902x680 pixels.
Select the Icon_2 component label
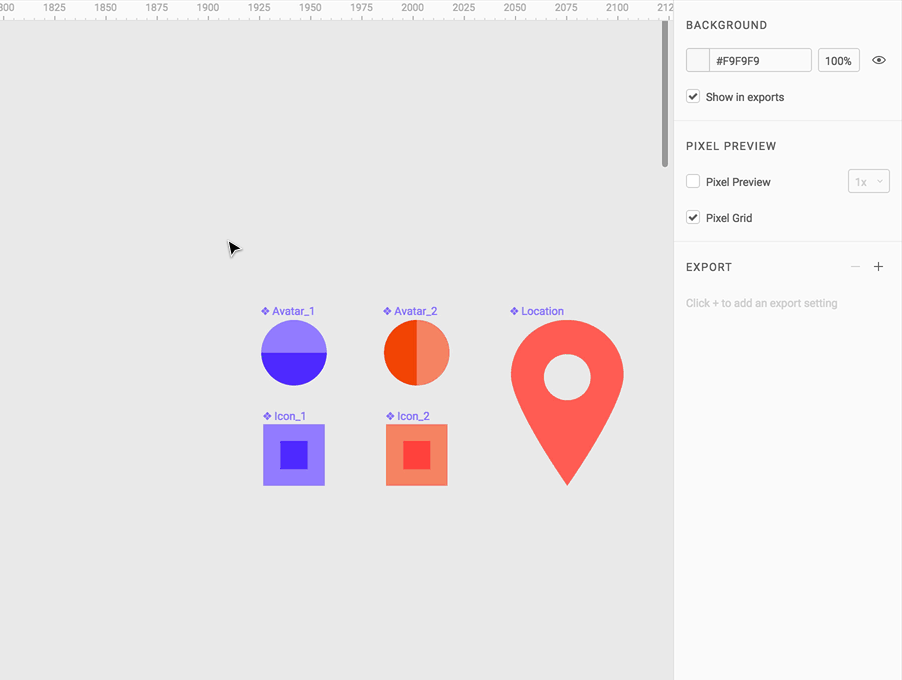407,416
